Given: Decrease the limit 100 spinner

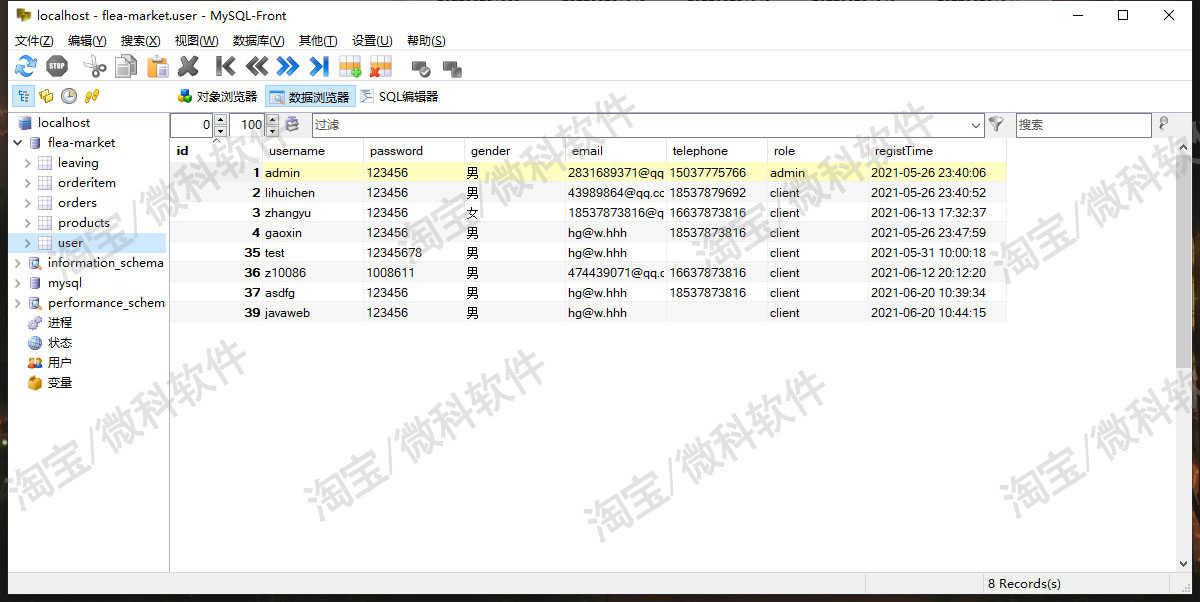Looking at the screenshot, I should (272, 130).
